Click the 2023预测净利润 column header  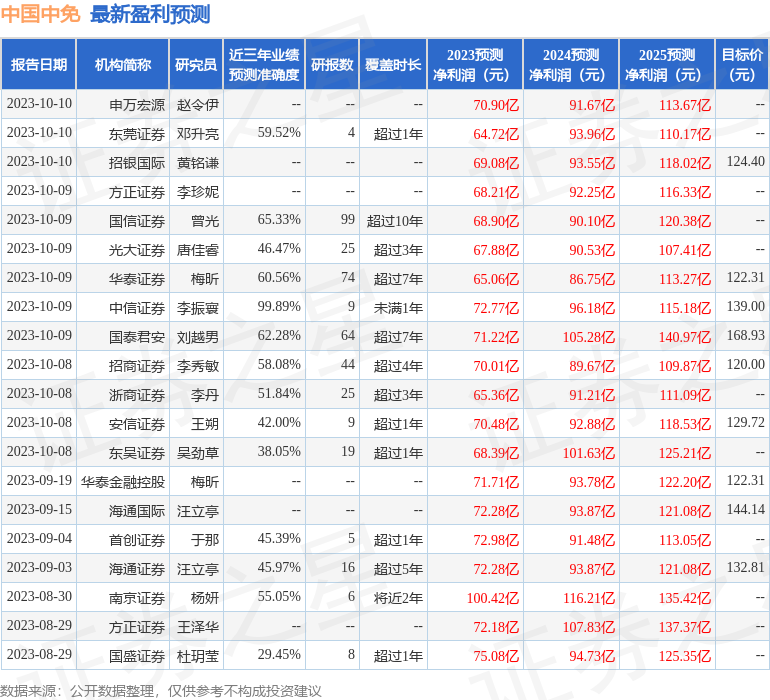[x=475, y=64]
